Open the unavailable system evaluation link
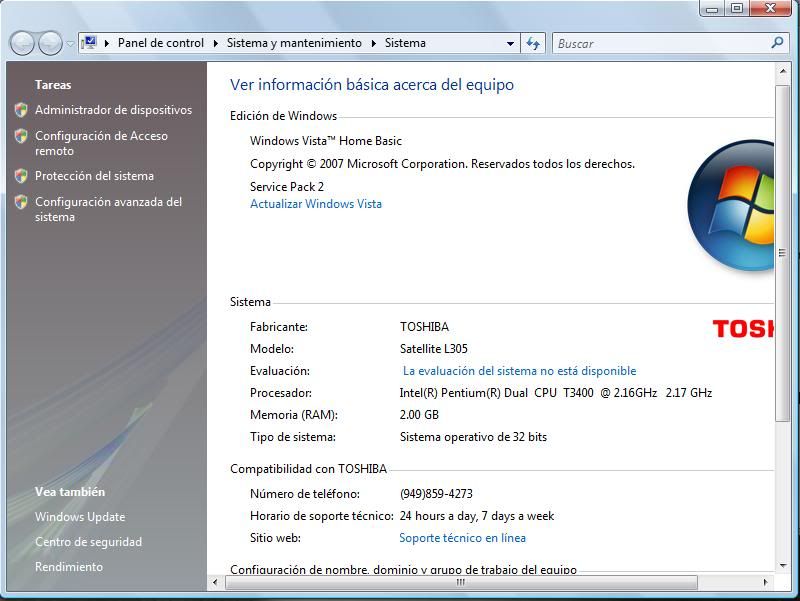This screenshot has height=601, width=800. (519, 371)
